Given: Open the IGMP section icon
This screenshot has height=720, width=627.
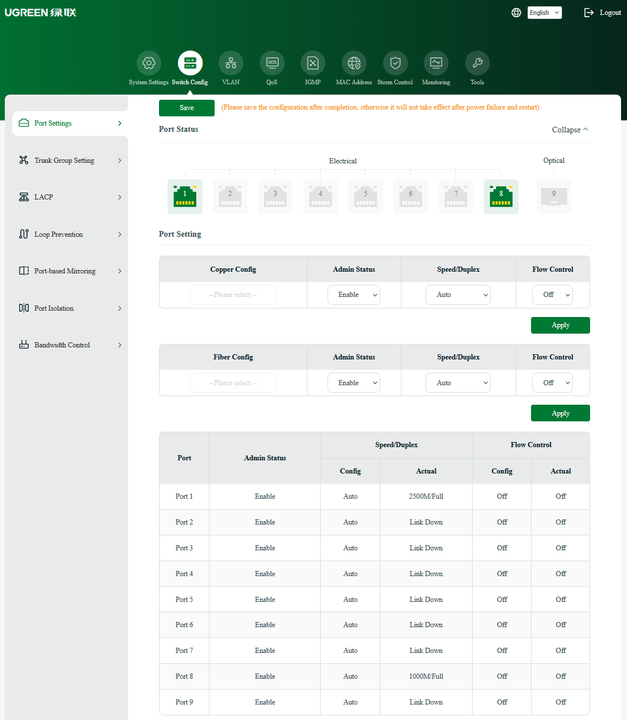Looking at the screenshot, I should point(313,63).
